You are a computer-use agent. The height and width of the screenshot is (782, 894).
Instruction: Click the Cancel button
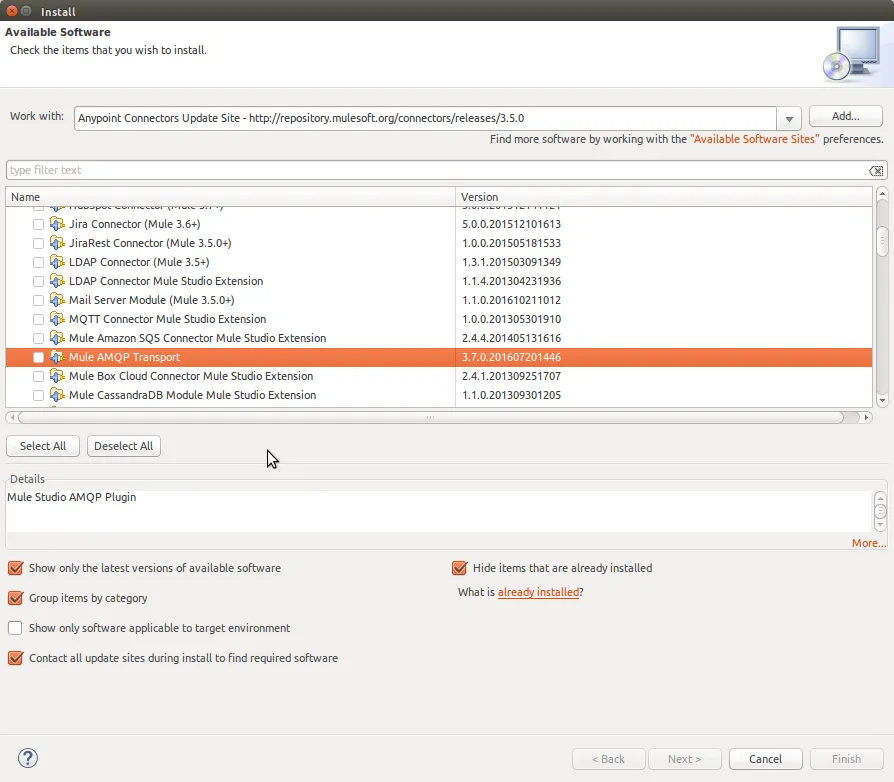pyautogui.click(x=765, y=759)
